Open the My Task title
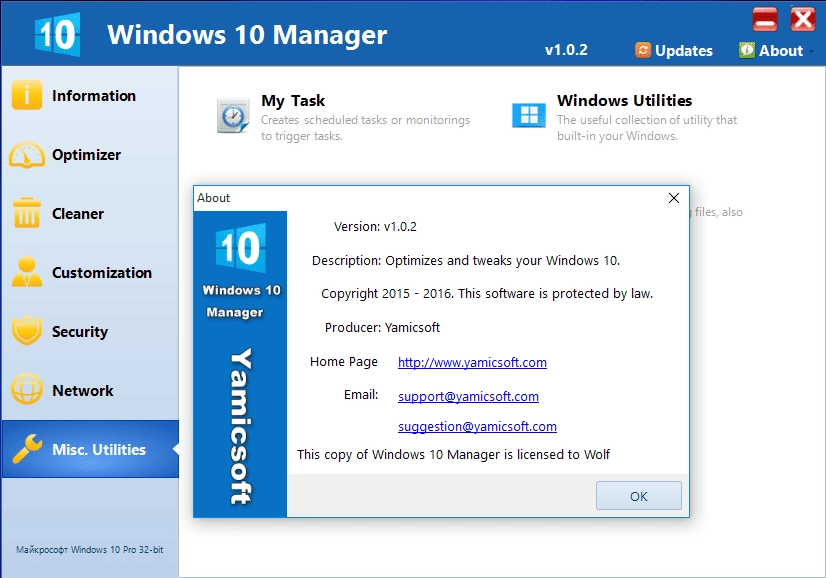 (293, 101)
